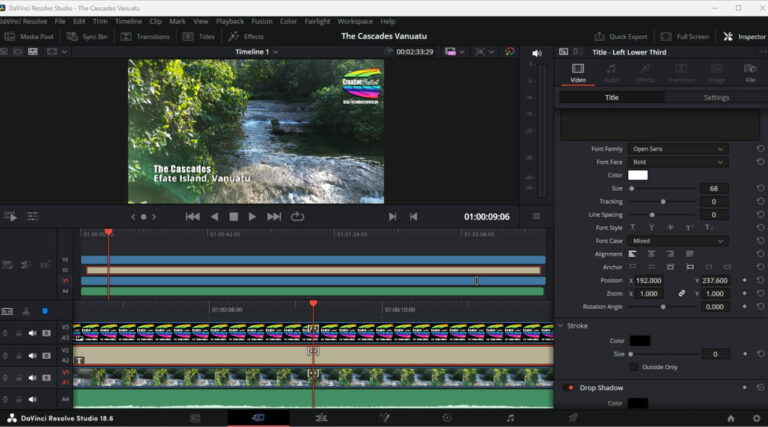Set text alignment to justified
This screenshot has height=427, width=768.
pos(689,254)
